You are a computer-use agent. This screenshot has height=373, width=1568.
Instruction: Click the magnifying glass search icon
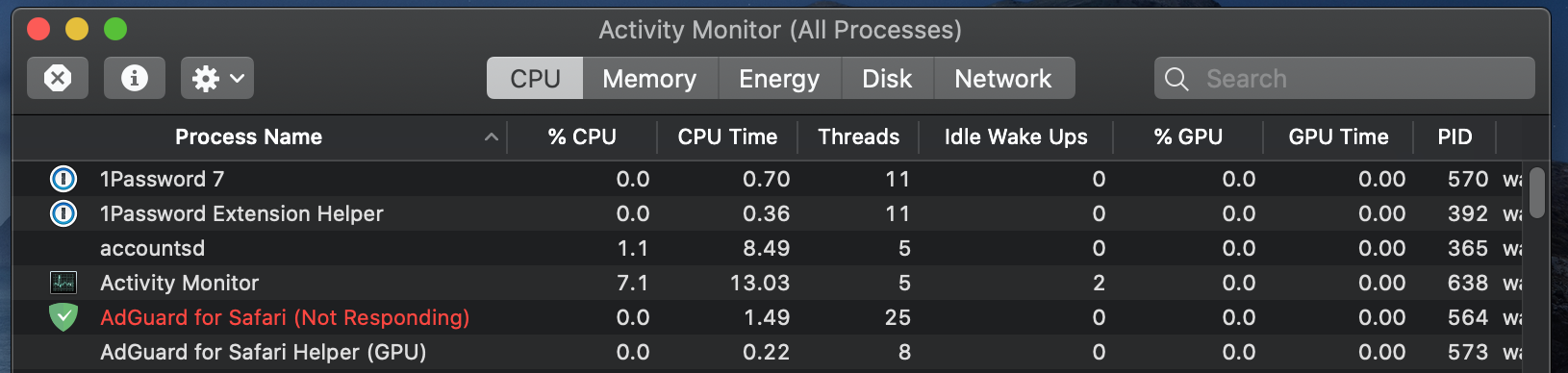tap(1176, 79)
